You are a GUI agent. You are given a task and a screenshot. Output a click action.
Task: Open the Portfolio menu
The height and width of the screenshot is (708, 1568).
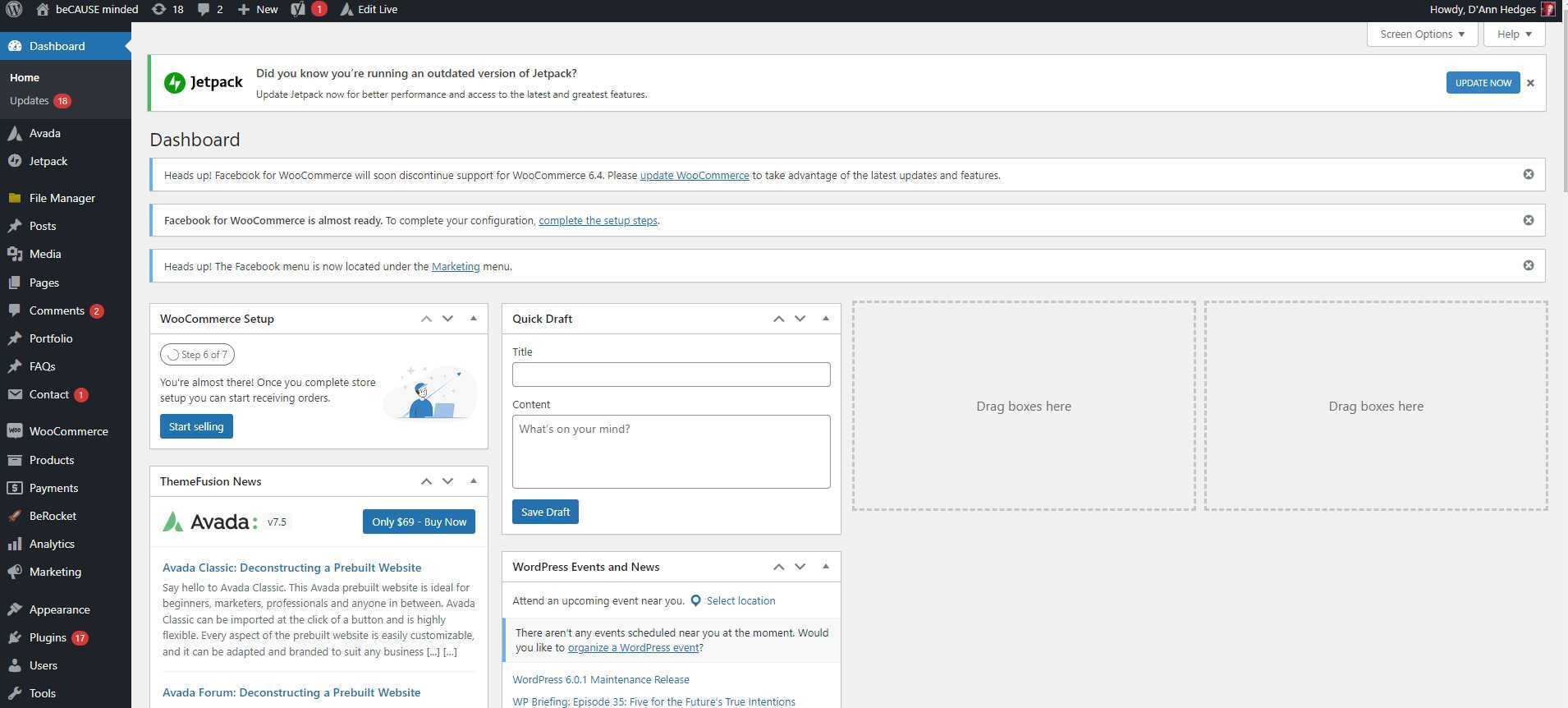click(66, 338)
